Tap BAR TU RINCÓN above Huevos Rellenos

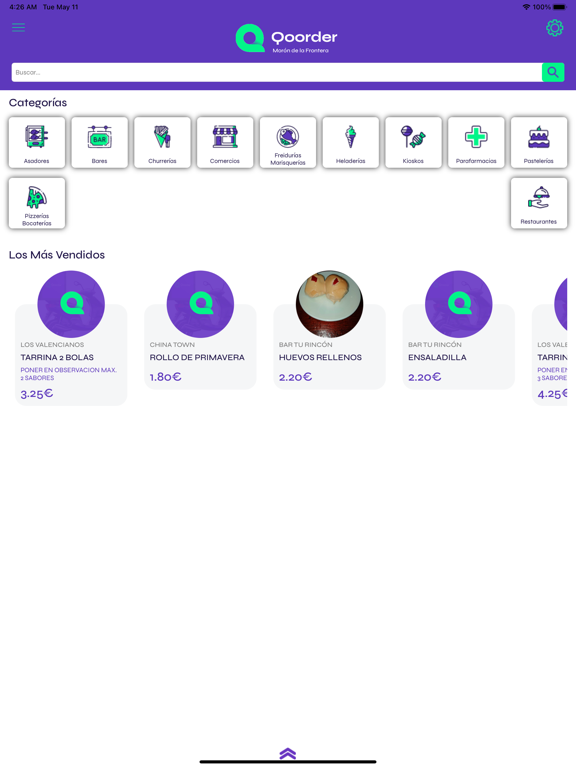306,345
